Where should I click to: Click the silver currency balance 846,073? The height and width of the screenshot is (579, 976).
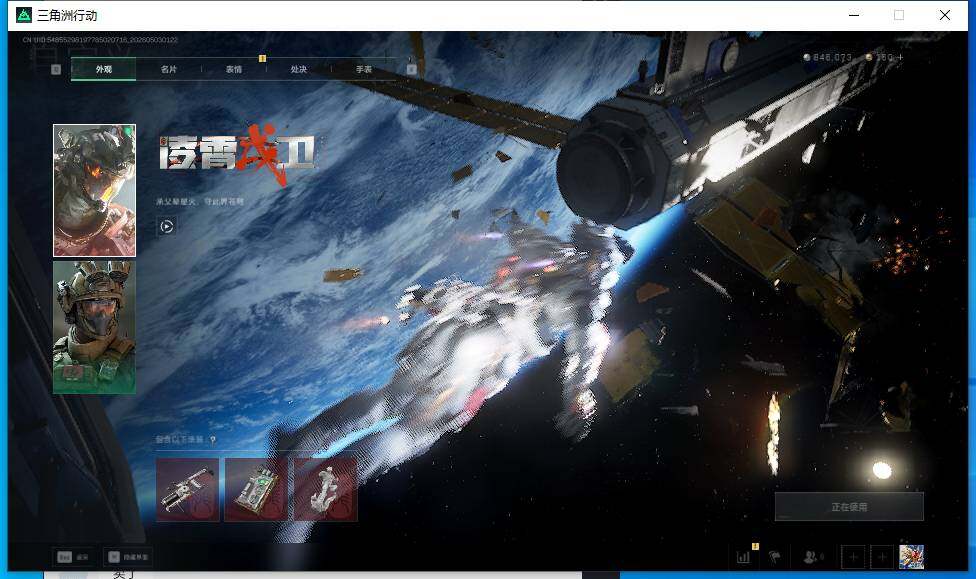point(827,57)
